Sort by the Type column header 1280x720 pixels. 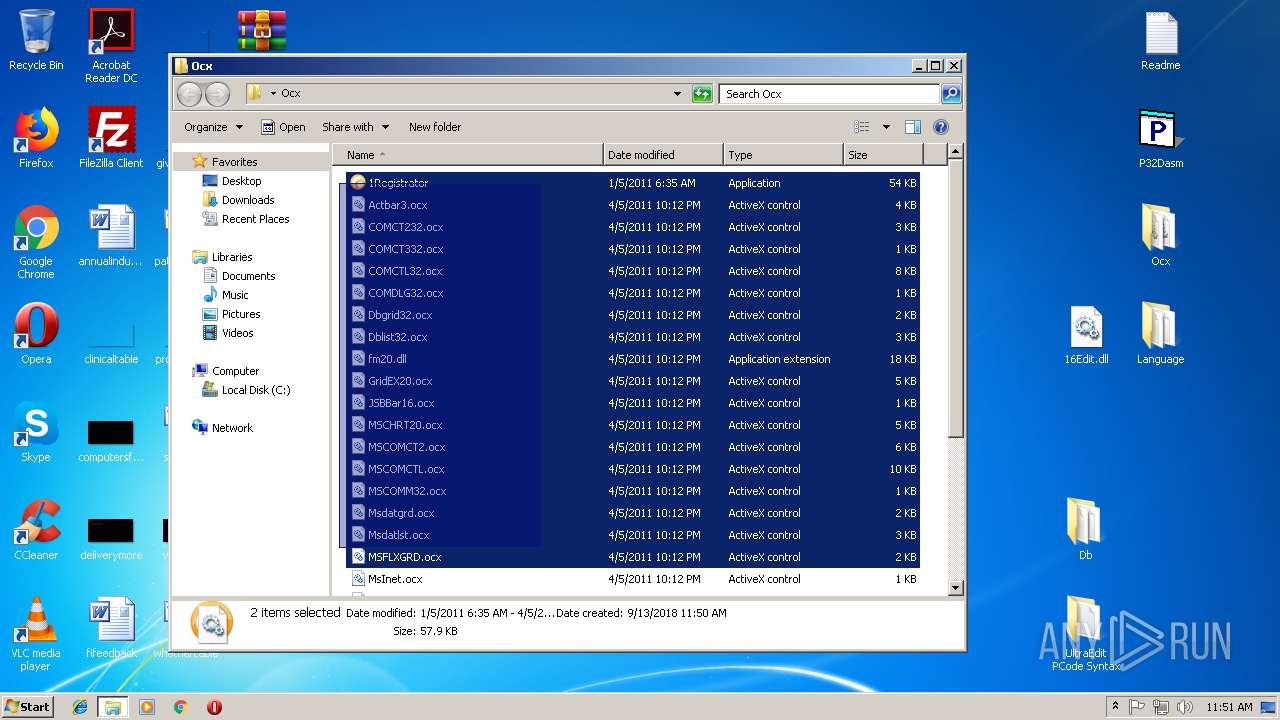pyautogui.click(x=783, y=155)
